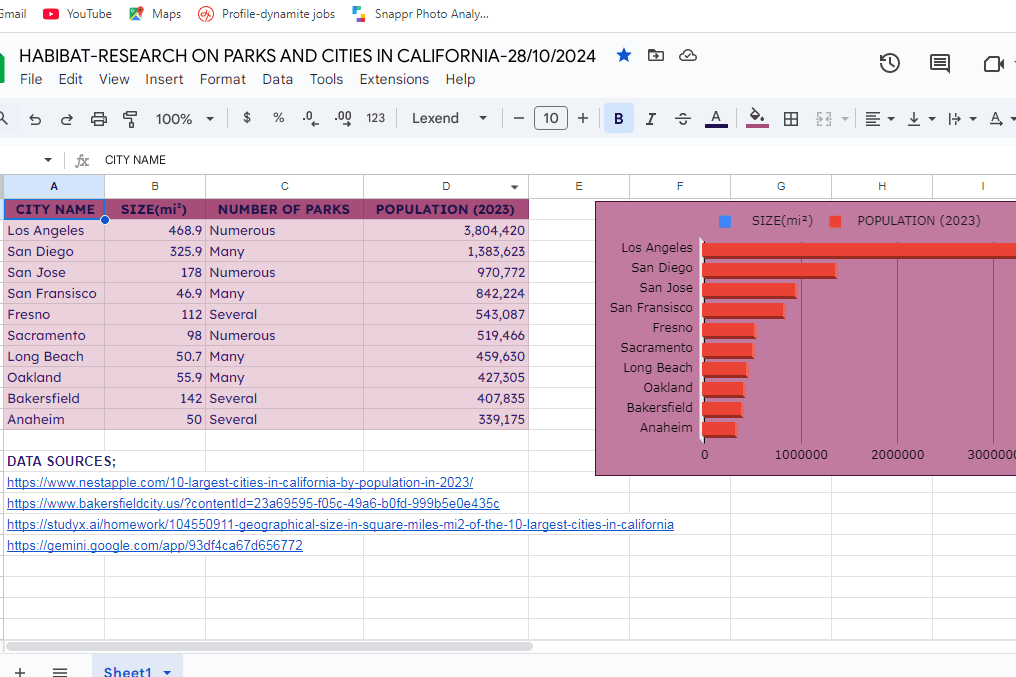The width and height of the screenshot is (1016, 677).
Task: Open the fill color picker
Action: 757,119
